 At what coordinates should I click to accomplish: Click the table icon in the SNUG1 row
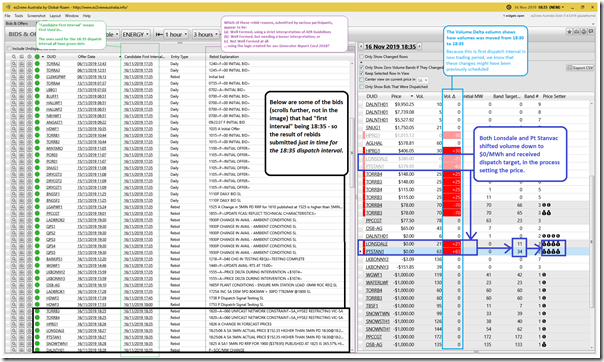pos(22,168)
